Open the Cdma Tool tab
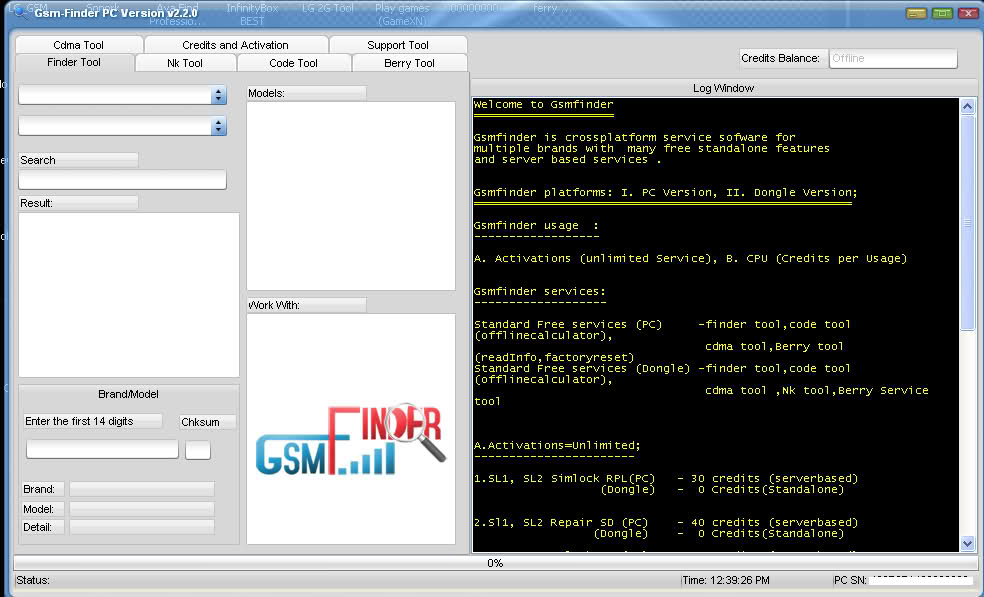This screenshot has height=597, width=984. 79,45
